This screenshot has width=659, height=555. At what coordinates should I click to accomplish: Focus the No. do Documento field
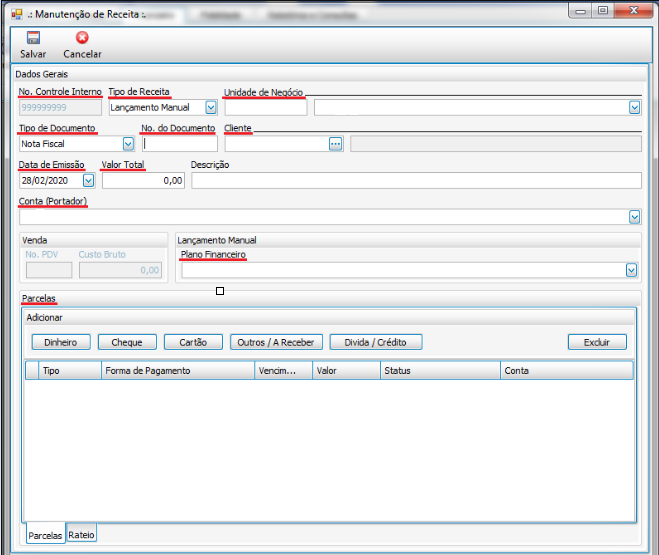click(180, 144)
